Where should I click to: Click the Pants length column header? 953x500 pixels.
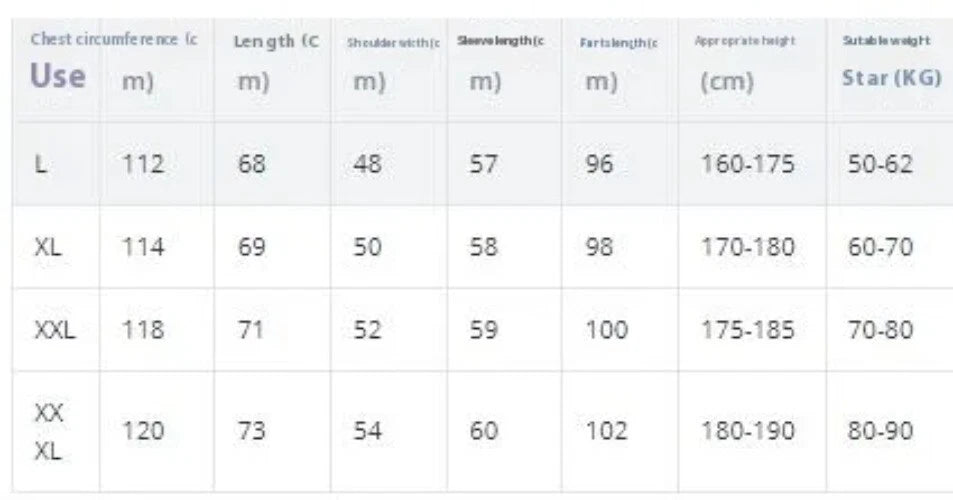coord(619,62)
